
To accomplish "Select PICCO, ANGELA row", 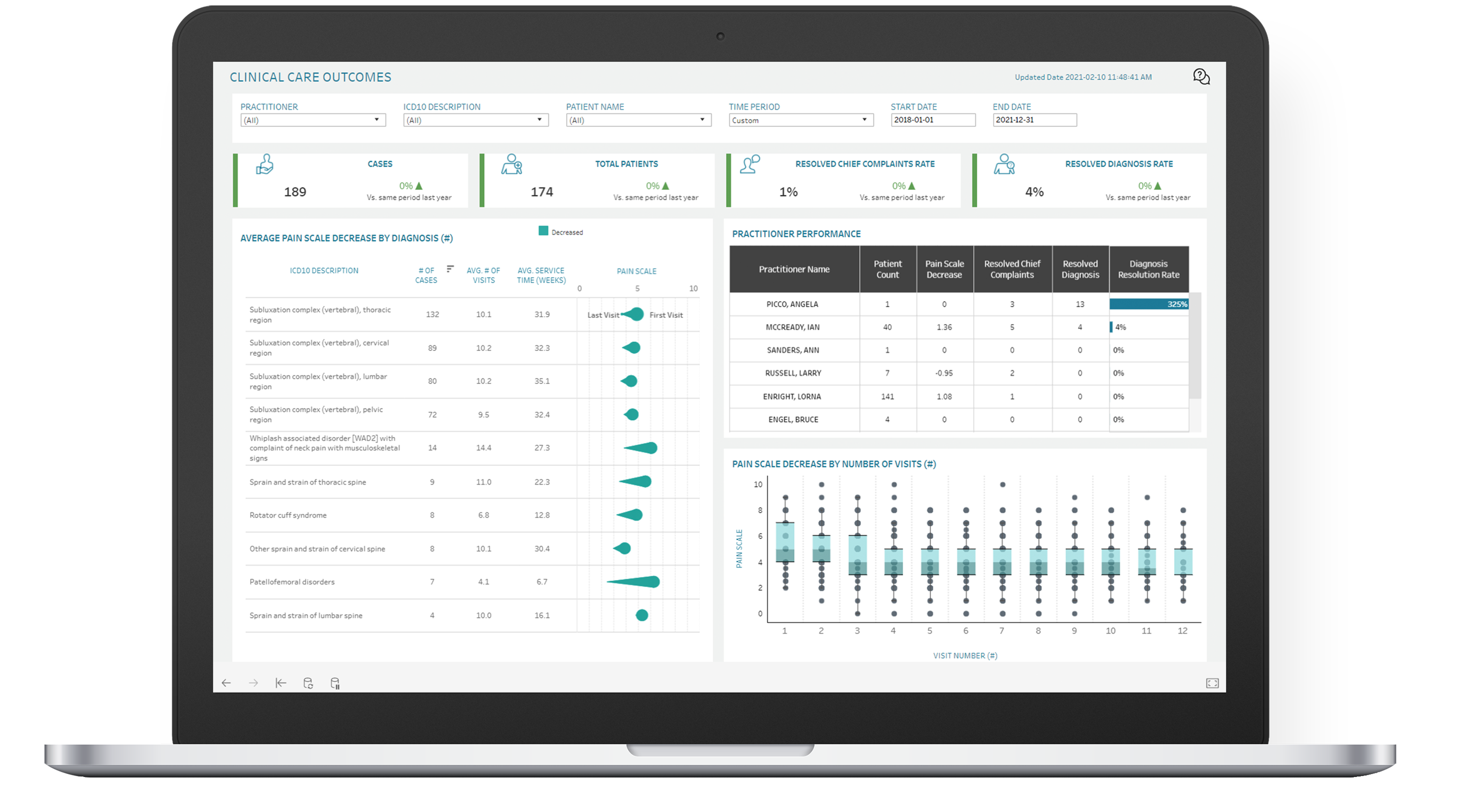I will [x=959, y=304].
